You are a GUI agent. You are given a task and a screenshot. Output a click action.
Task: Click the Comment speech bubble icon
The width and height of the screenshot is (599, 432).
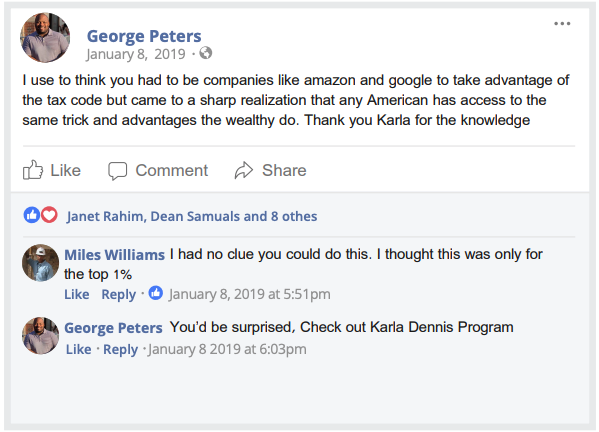click(x=117, y=170)
